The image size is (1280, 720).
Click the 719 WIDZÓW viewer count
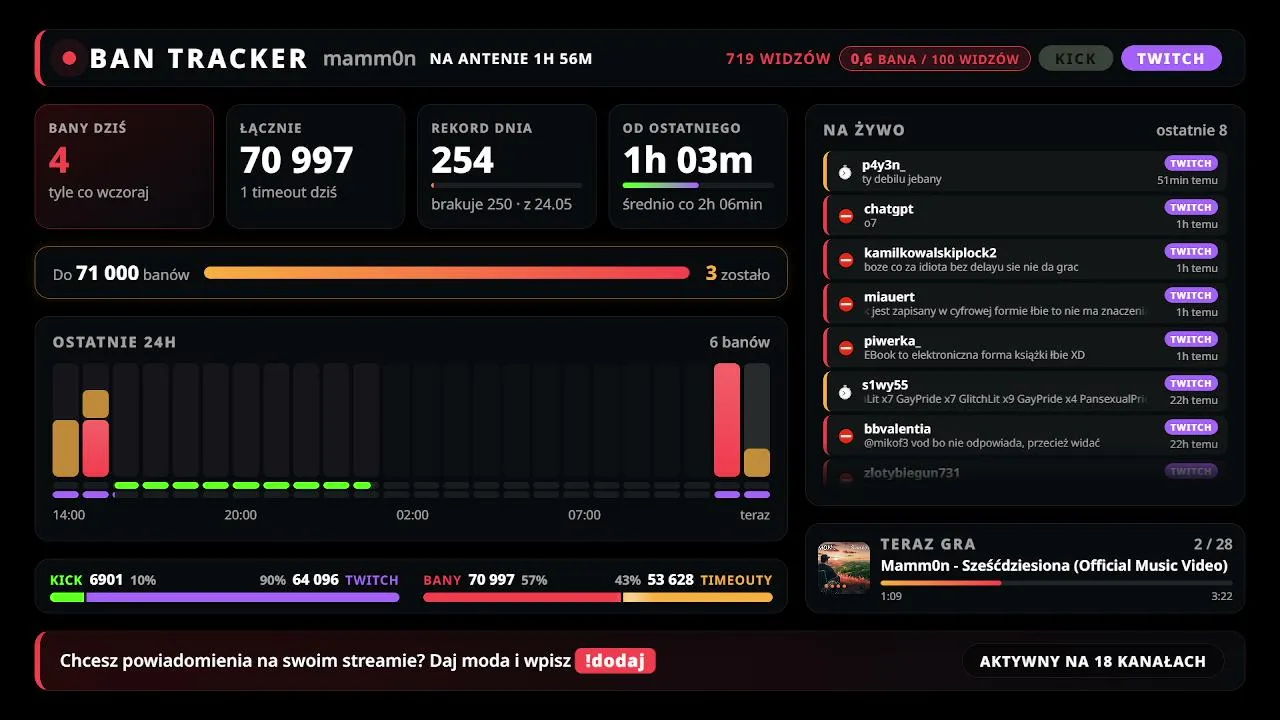[x=778, y=59]
